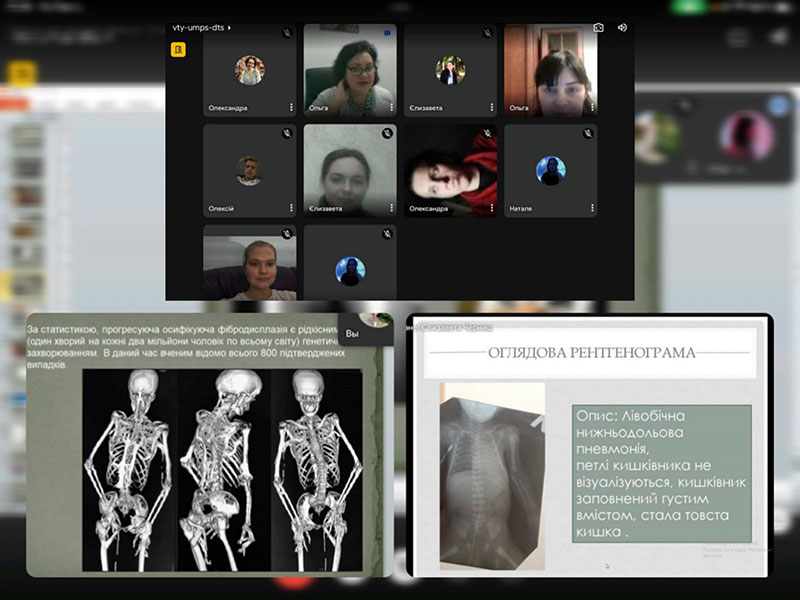Select the chest X-ray photo on the slide
The image size is (800, 600).
[x=492, y=475]
